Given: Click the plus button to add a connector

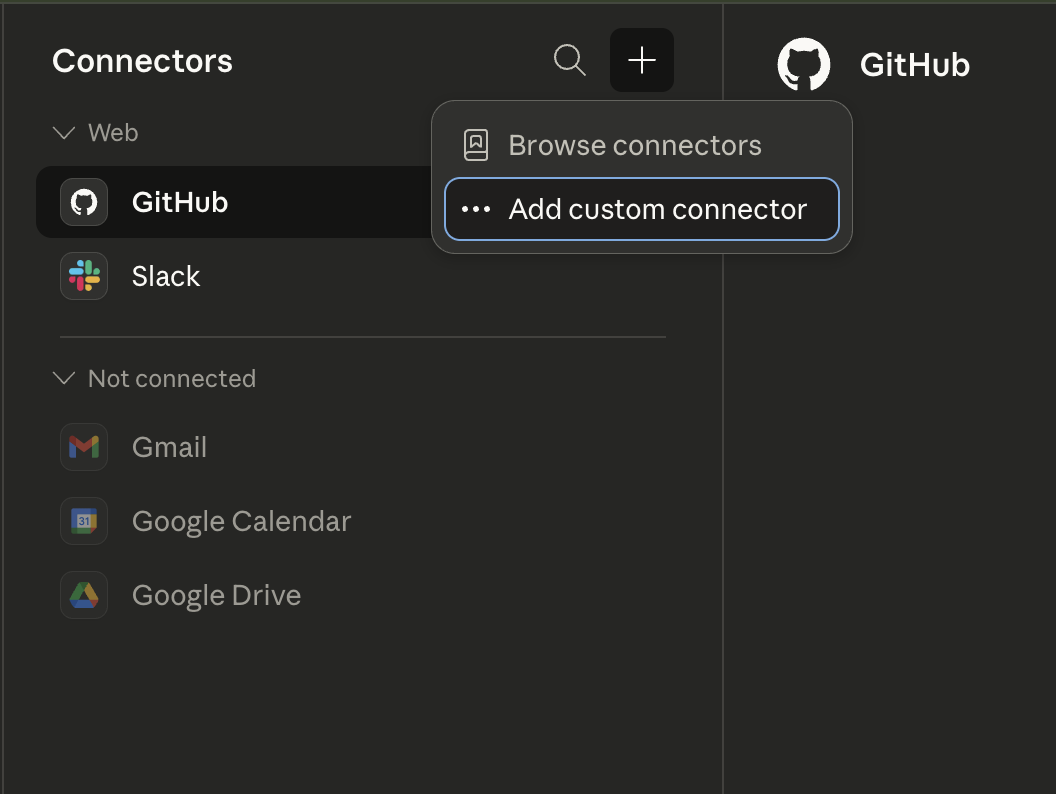Looking at the screenshot, I should tap(642, 60).
